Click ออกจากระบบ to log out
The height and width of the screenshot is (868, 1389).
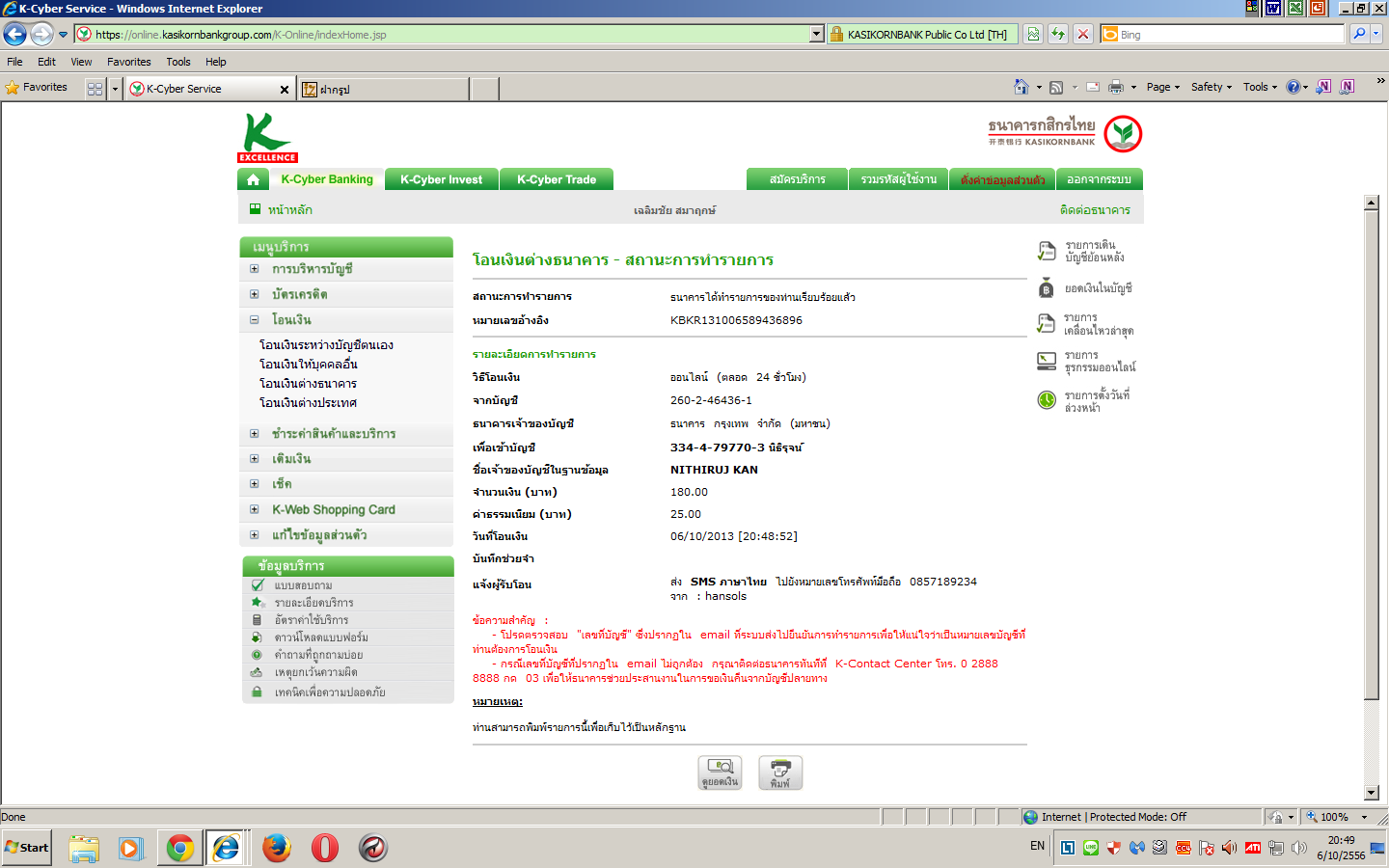1099,179
